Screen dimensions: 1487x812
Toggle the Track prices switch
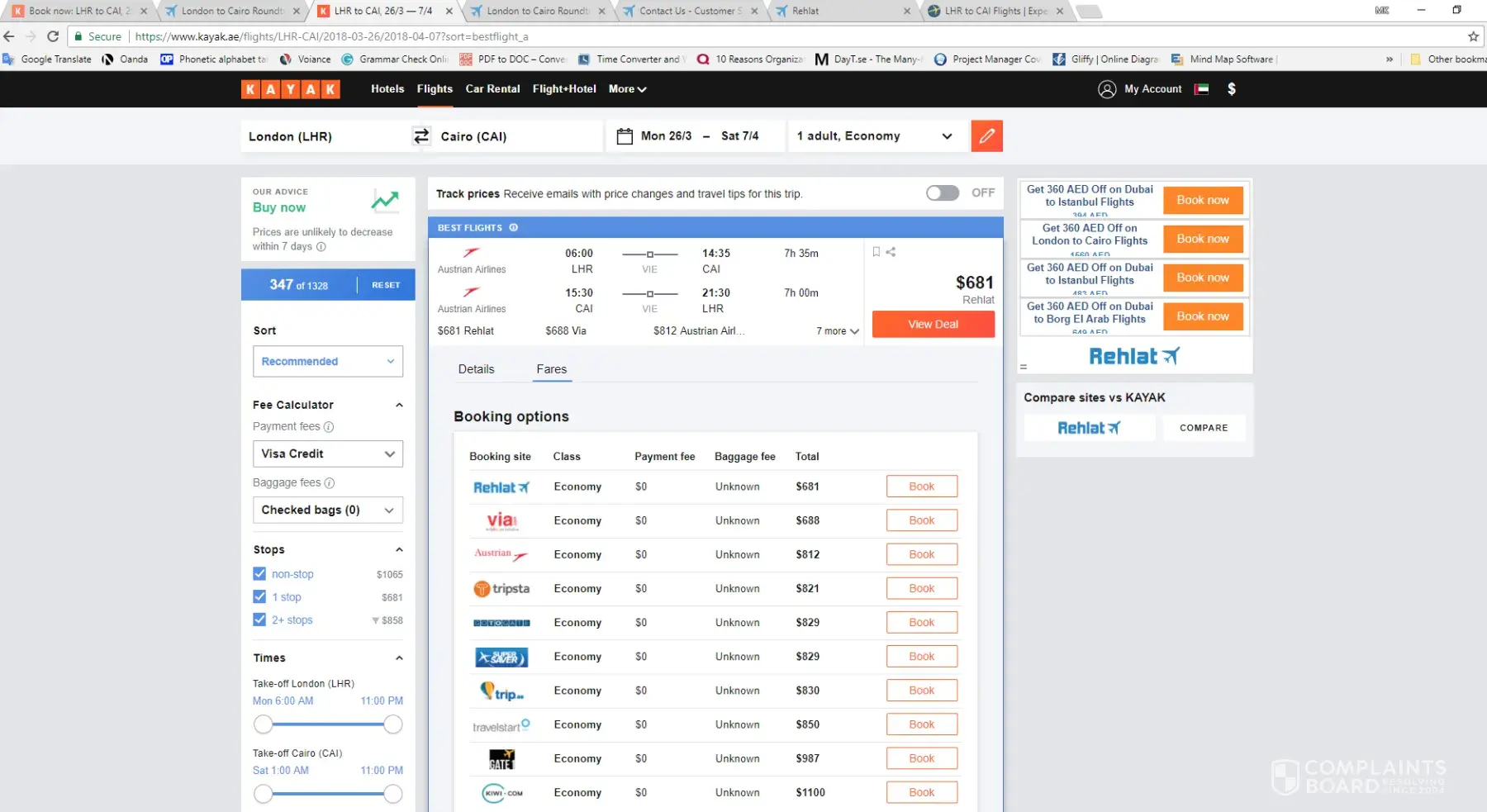point(943,193)
